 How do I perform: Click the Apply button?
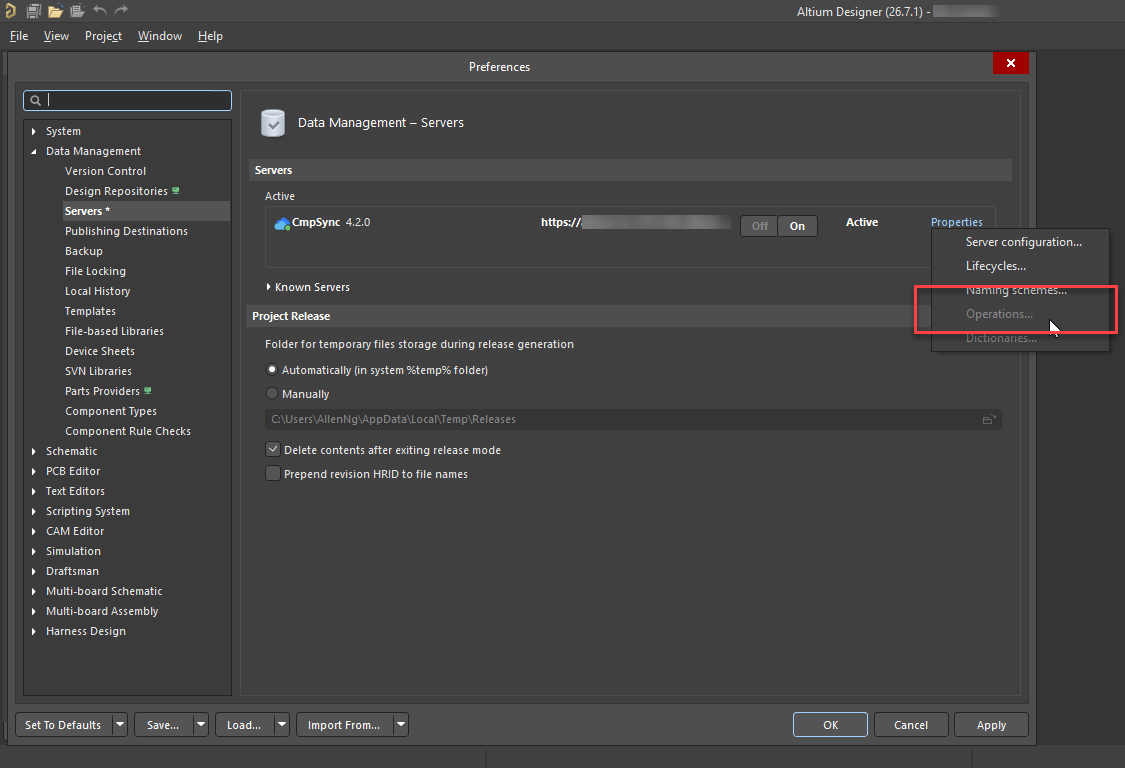pos(991,725)
